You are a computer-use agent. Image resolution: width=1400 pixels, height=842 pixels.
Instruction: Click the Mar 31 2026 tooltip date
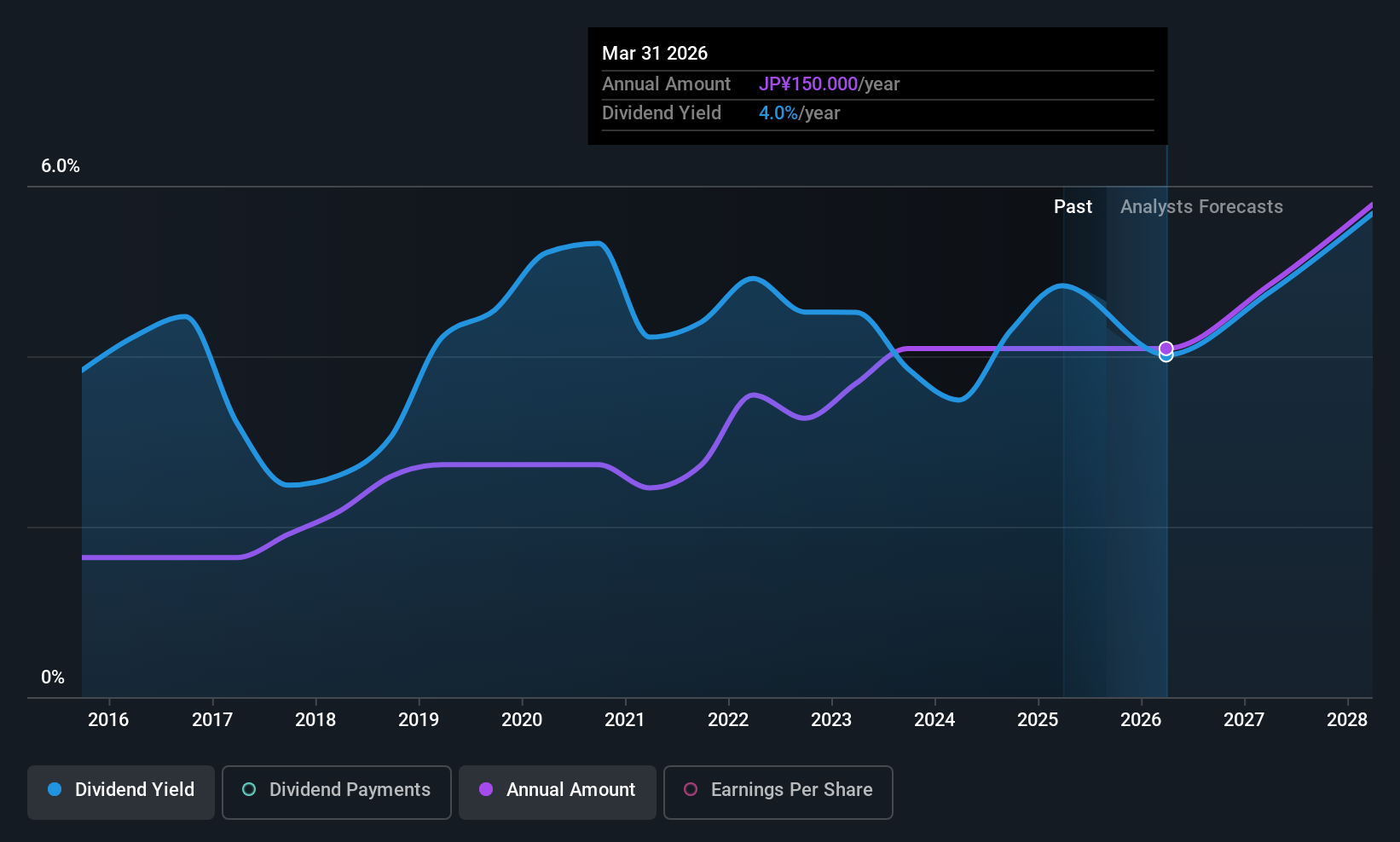[x=655, y=54]
